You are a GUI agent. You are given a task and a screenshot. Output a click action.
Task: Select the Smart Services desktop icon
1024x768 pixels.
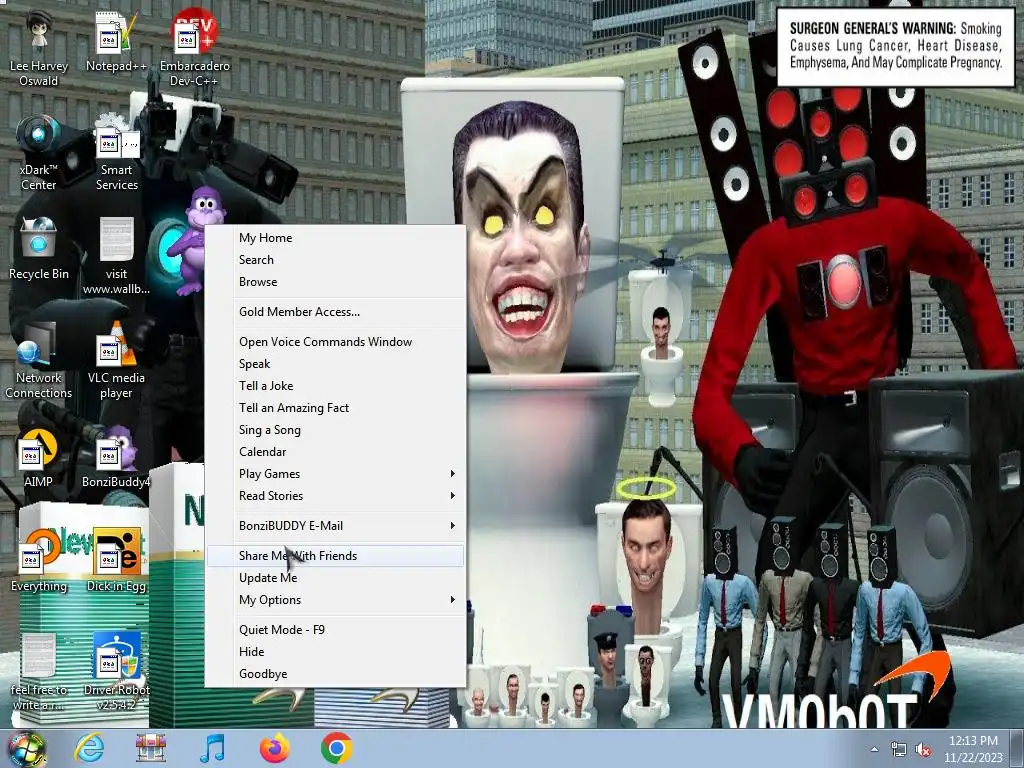pos(116,152)
